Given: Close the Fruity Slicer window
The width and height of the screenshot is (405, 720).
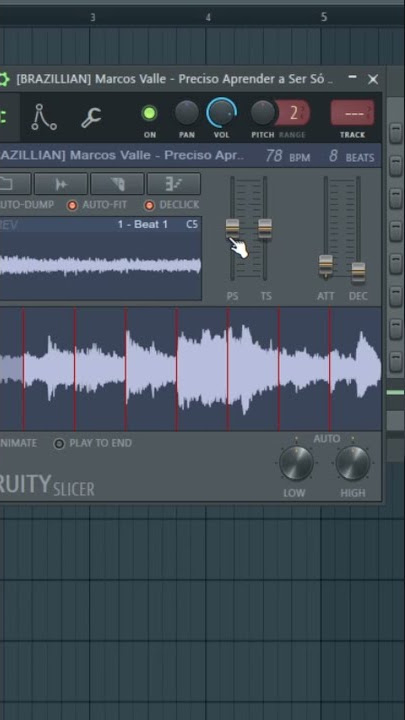Looking at the screenshot, I should (373, 79).
